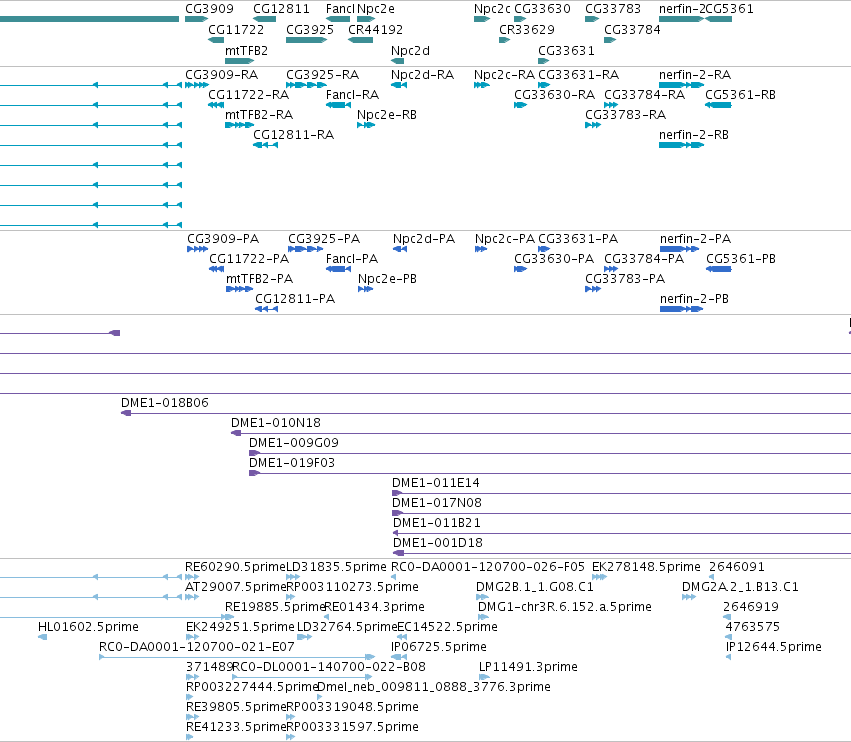Click the DME1-001D18 clone
This screenshot has height=742, width=851.
pos(622,553)
